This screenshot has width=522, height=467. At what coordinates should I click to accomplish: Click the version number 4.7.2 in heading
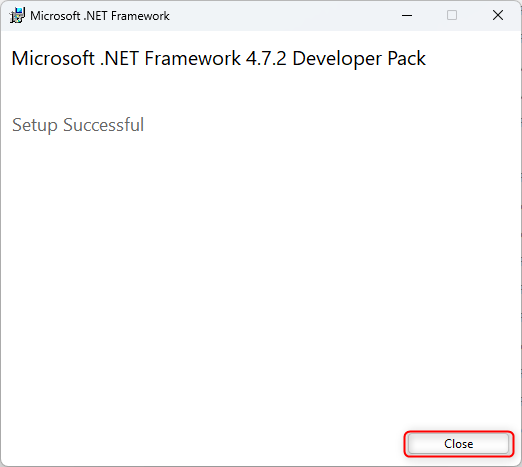266,59
